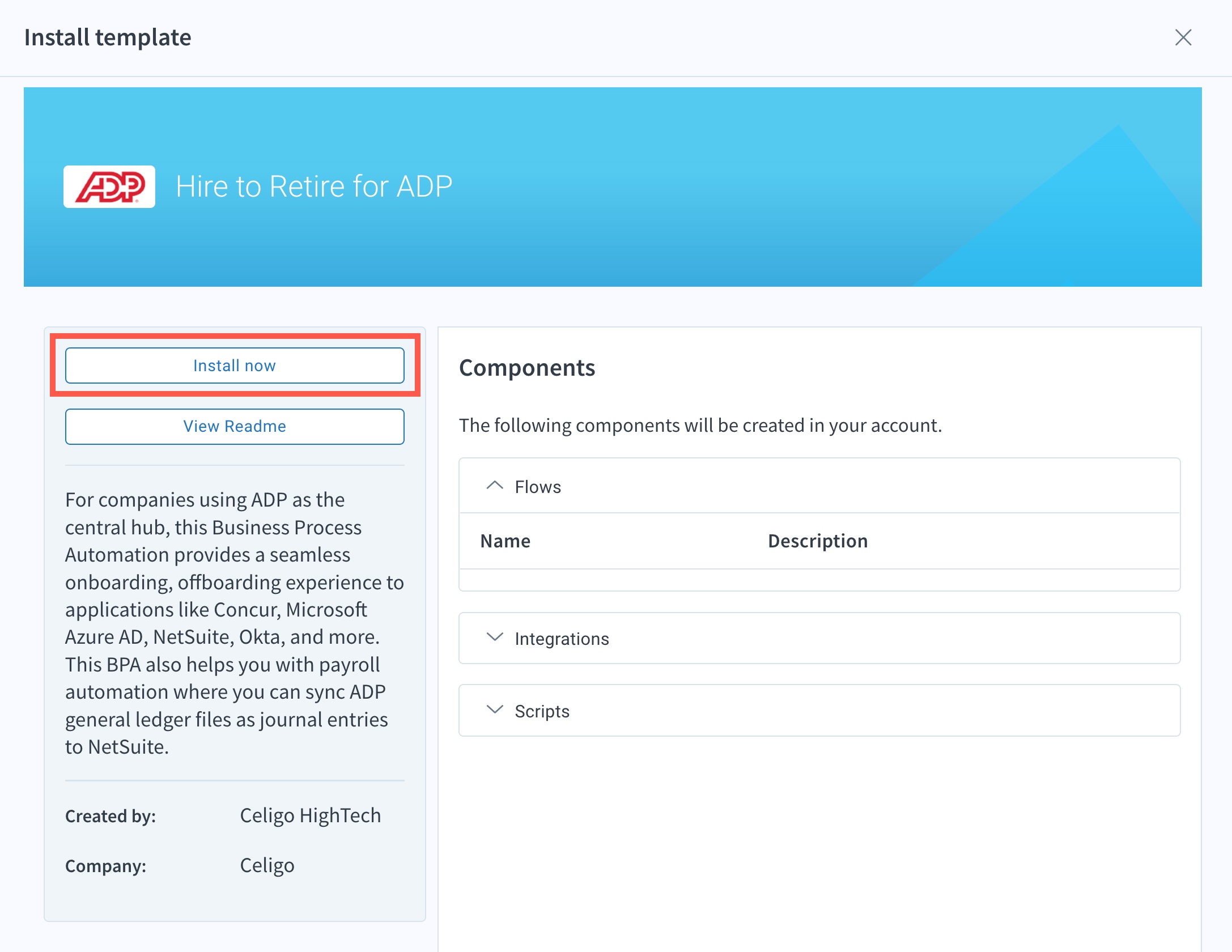Click the 'Install template' dialog title

[108, 37]
